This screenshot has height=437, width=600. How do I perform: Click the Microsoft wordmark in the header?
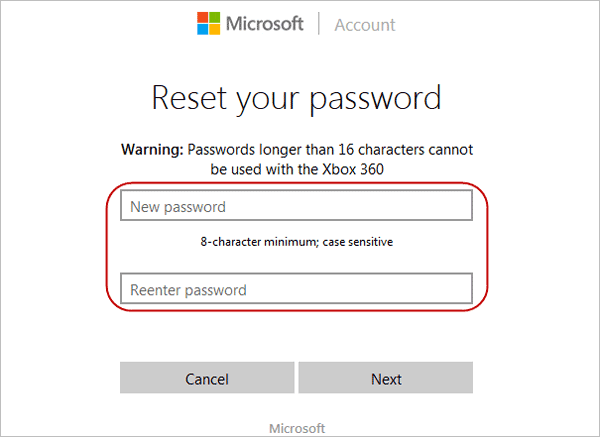pyautogui.click(x=265, y=24)
